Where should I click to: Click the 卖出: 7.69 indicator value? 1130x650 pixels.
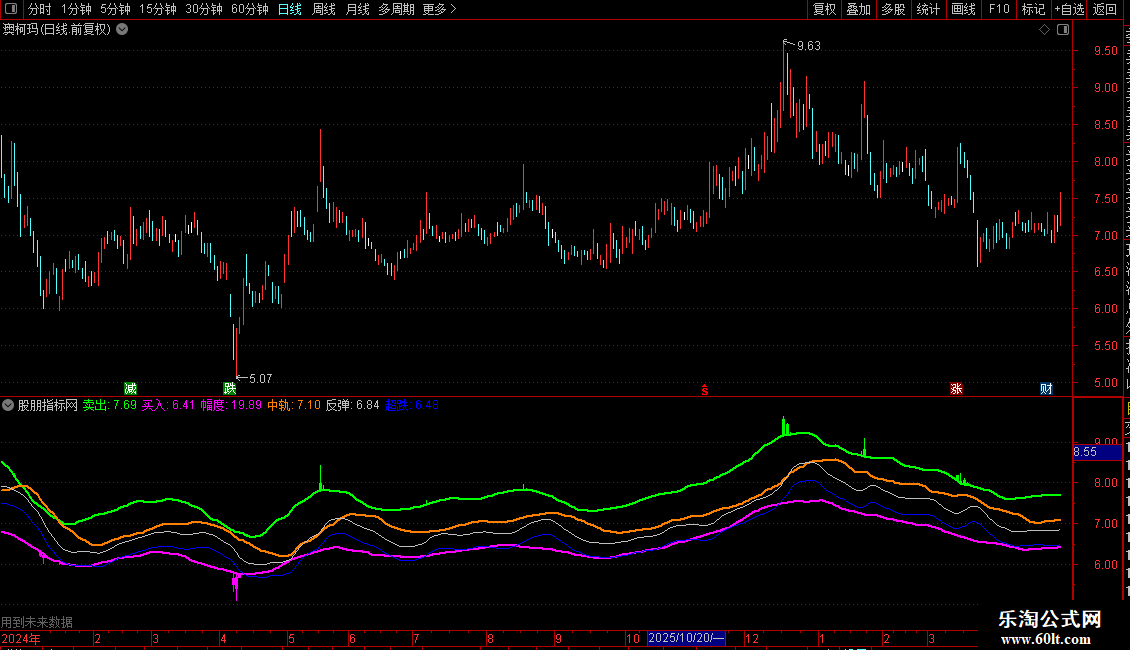[110, 406]
